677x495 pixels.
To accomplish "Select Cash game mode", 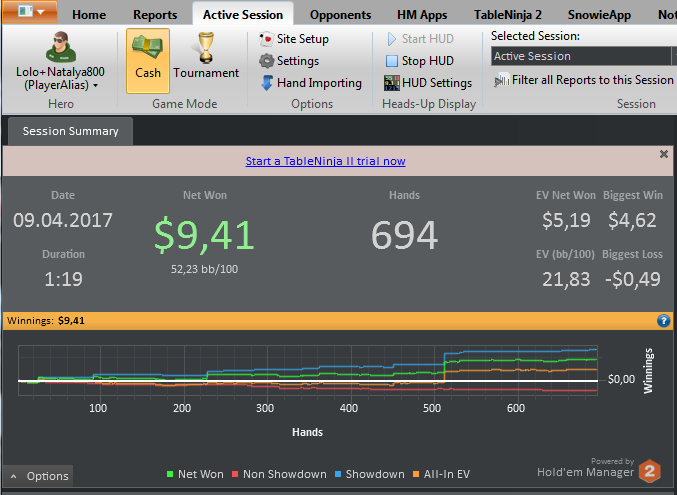I will (x=148, y=60).
